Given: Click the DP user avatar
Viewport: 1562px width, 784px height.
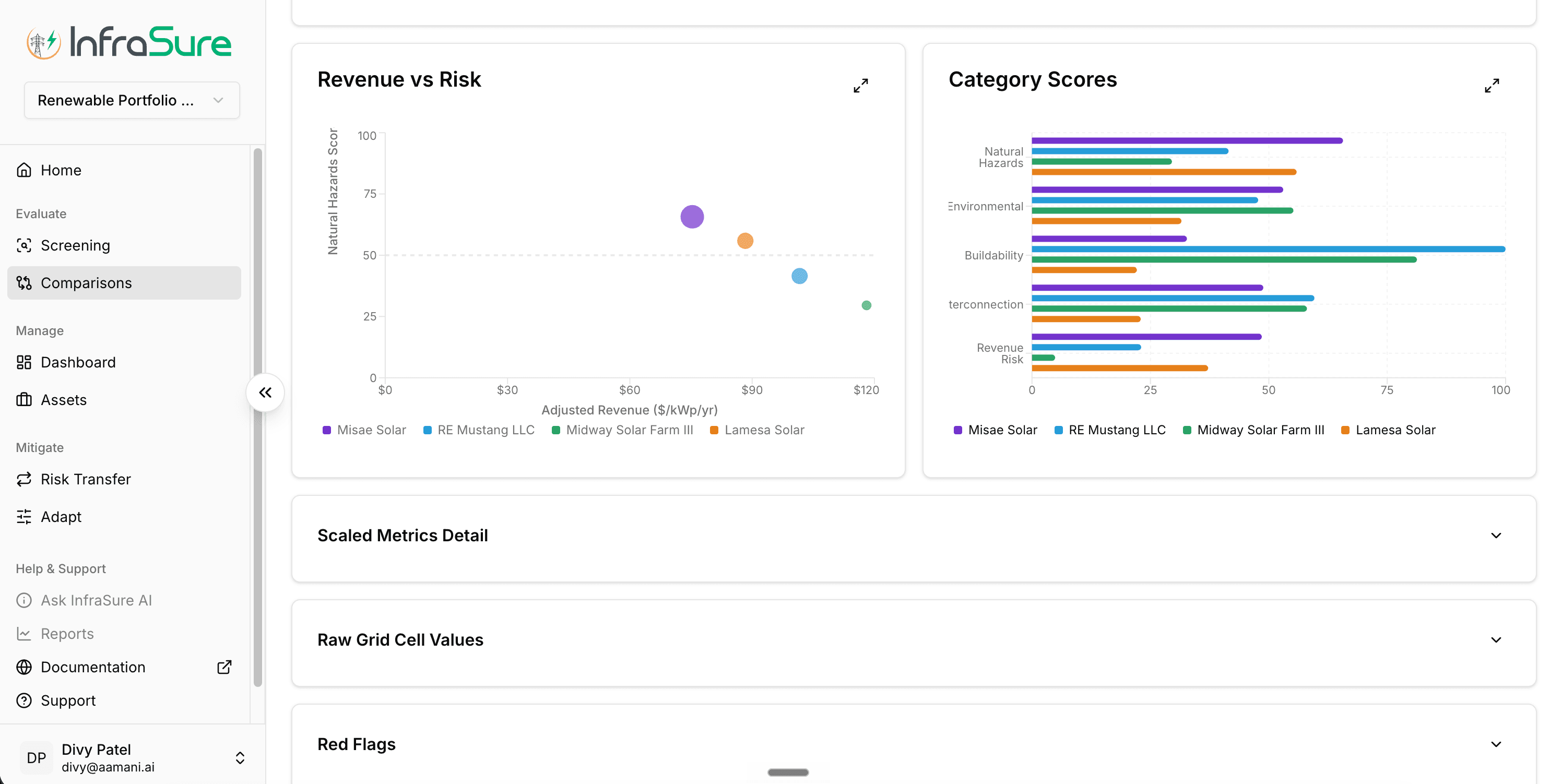Looking at the screenshot, I should [x=37, y=758].
